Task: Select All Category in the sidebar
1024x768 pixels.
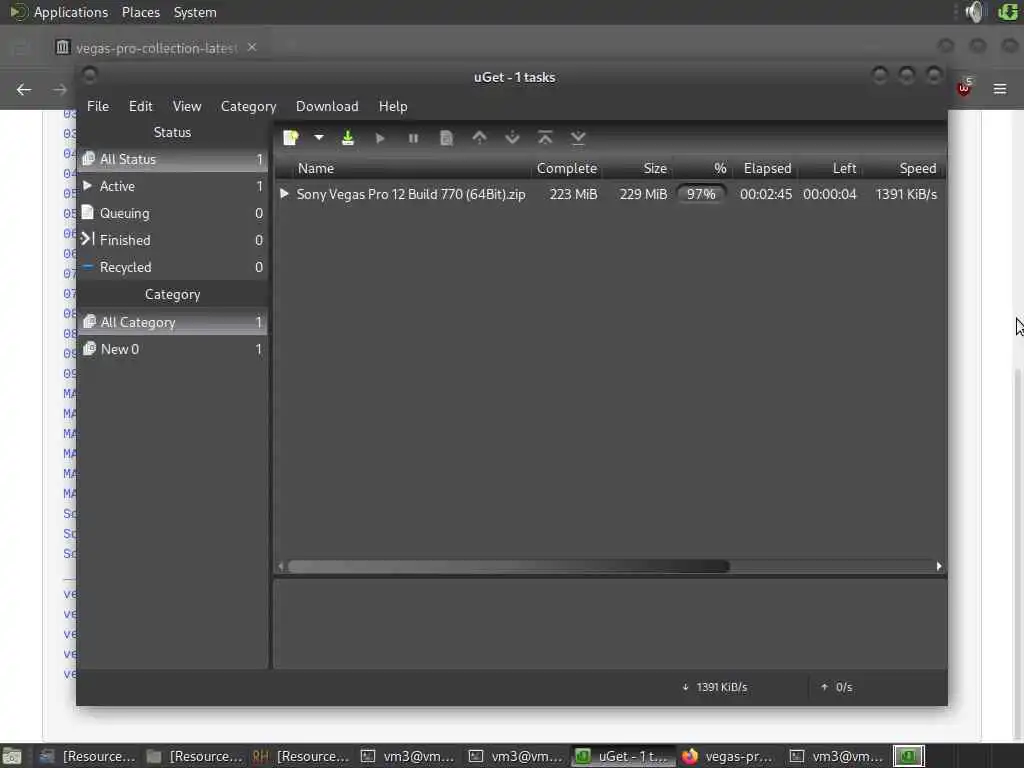Action: tap(172, 322)
